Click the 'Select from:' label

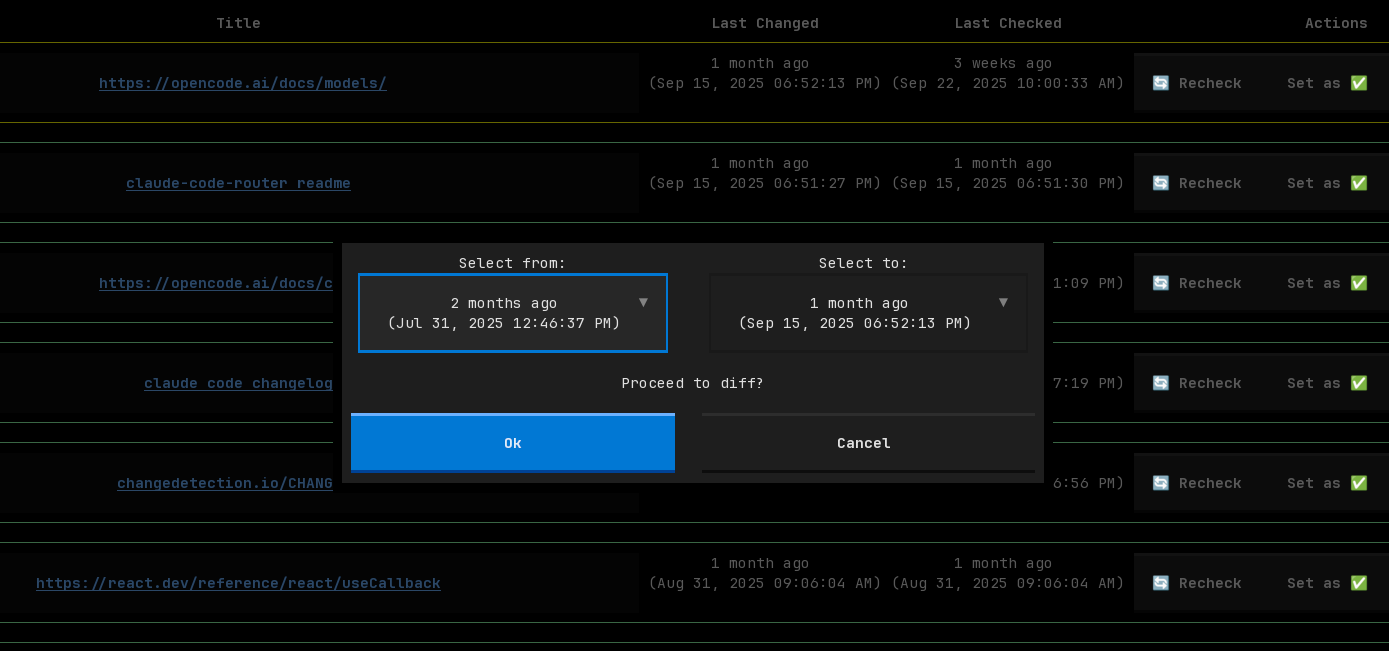(513, 263)
